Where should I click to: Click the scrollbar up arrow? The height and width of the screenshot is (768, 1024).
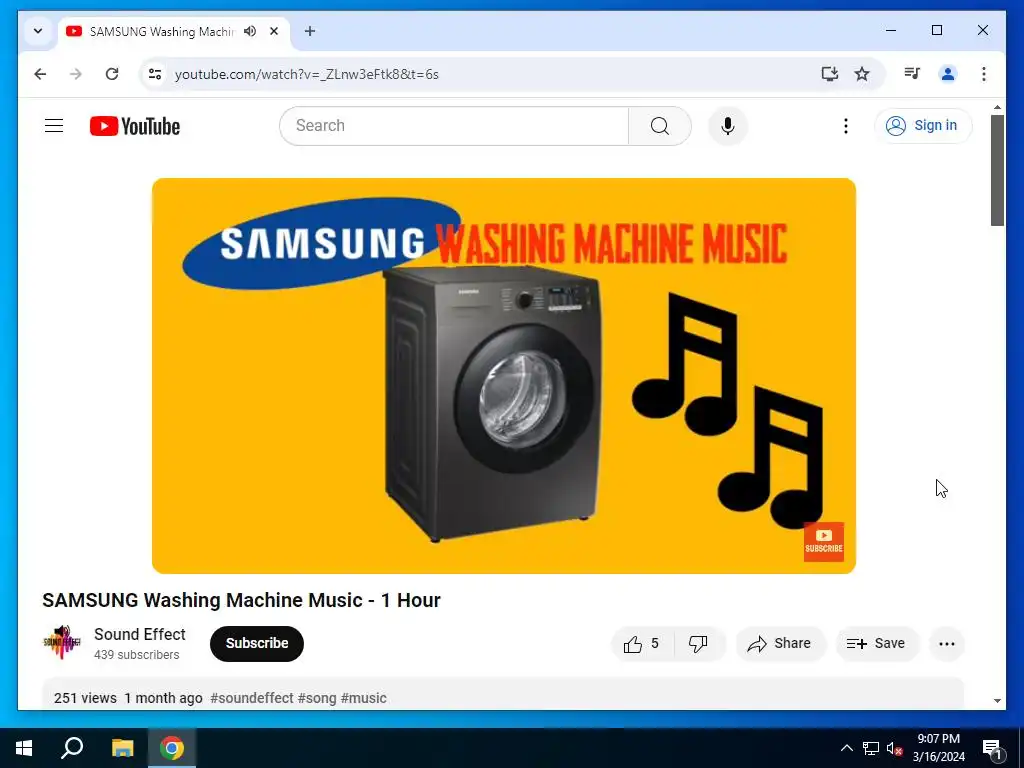[997, 107]
